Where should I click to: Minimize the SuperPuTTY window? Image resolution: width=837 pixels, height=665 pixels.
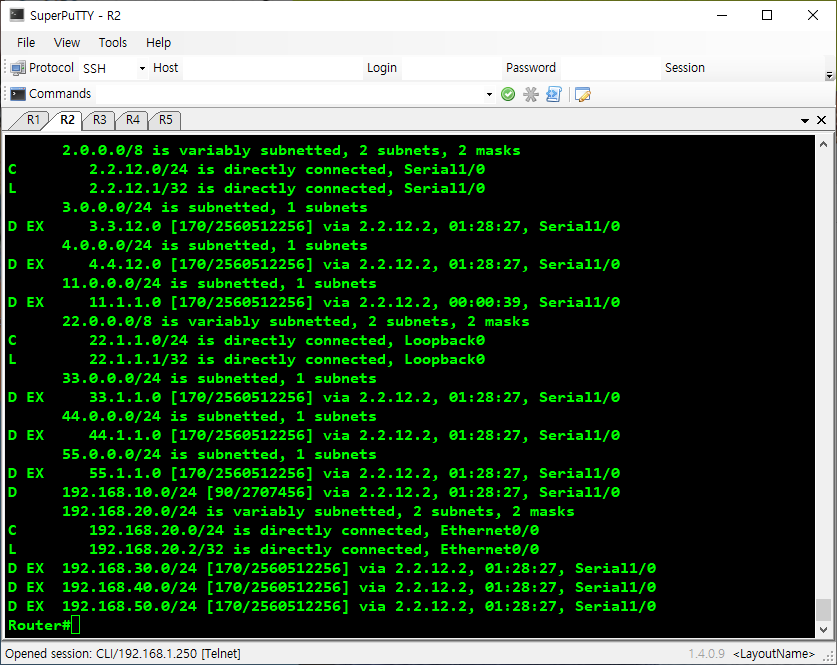coord(722,15)
